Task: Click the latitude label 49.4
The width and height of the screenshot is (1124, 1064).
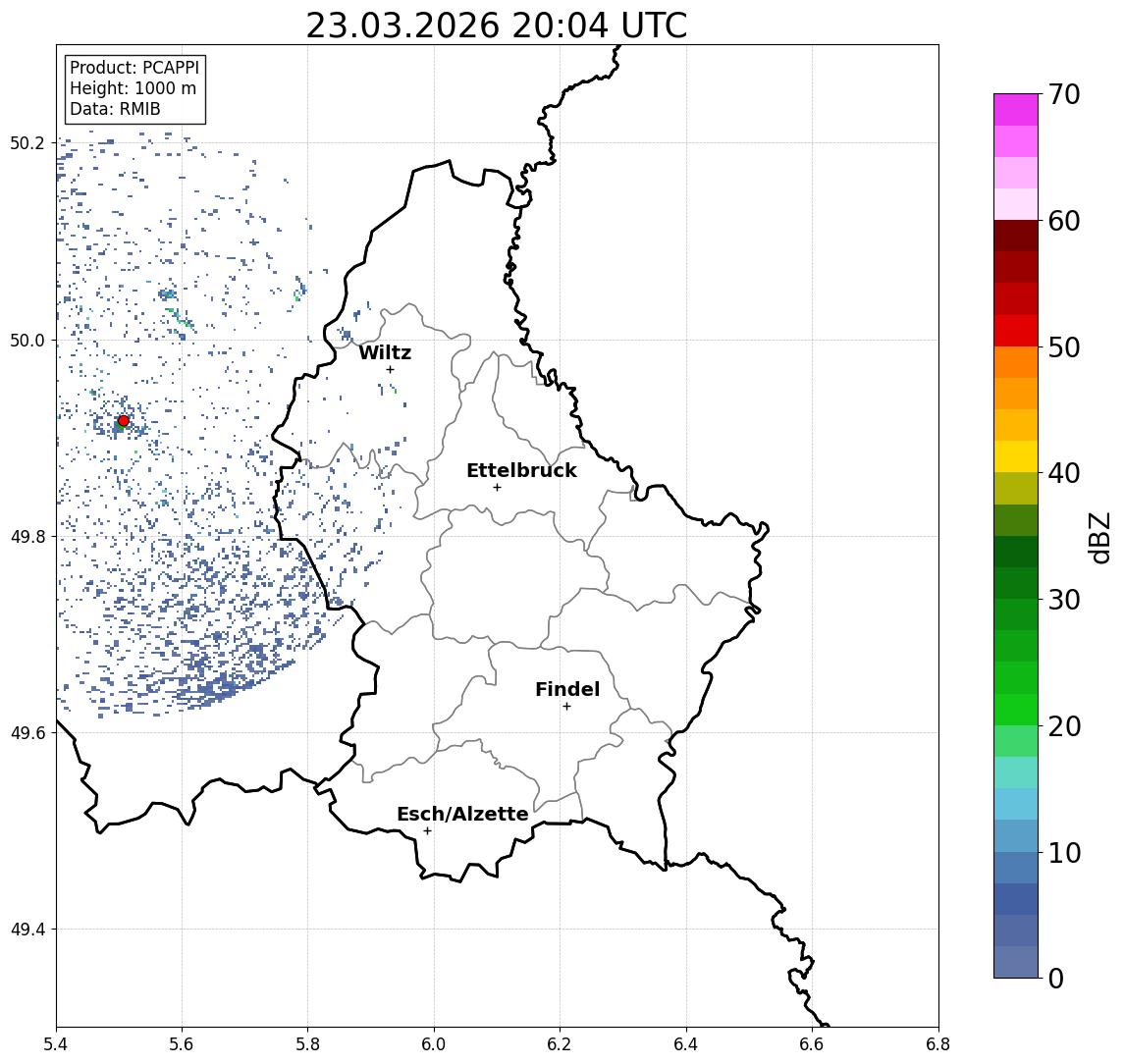Action: coord(27,930)
